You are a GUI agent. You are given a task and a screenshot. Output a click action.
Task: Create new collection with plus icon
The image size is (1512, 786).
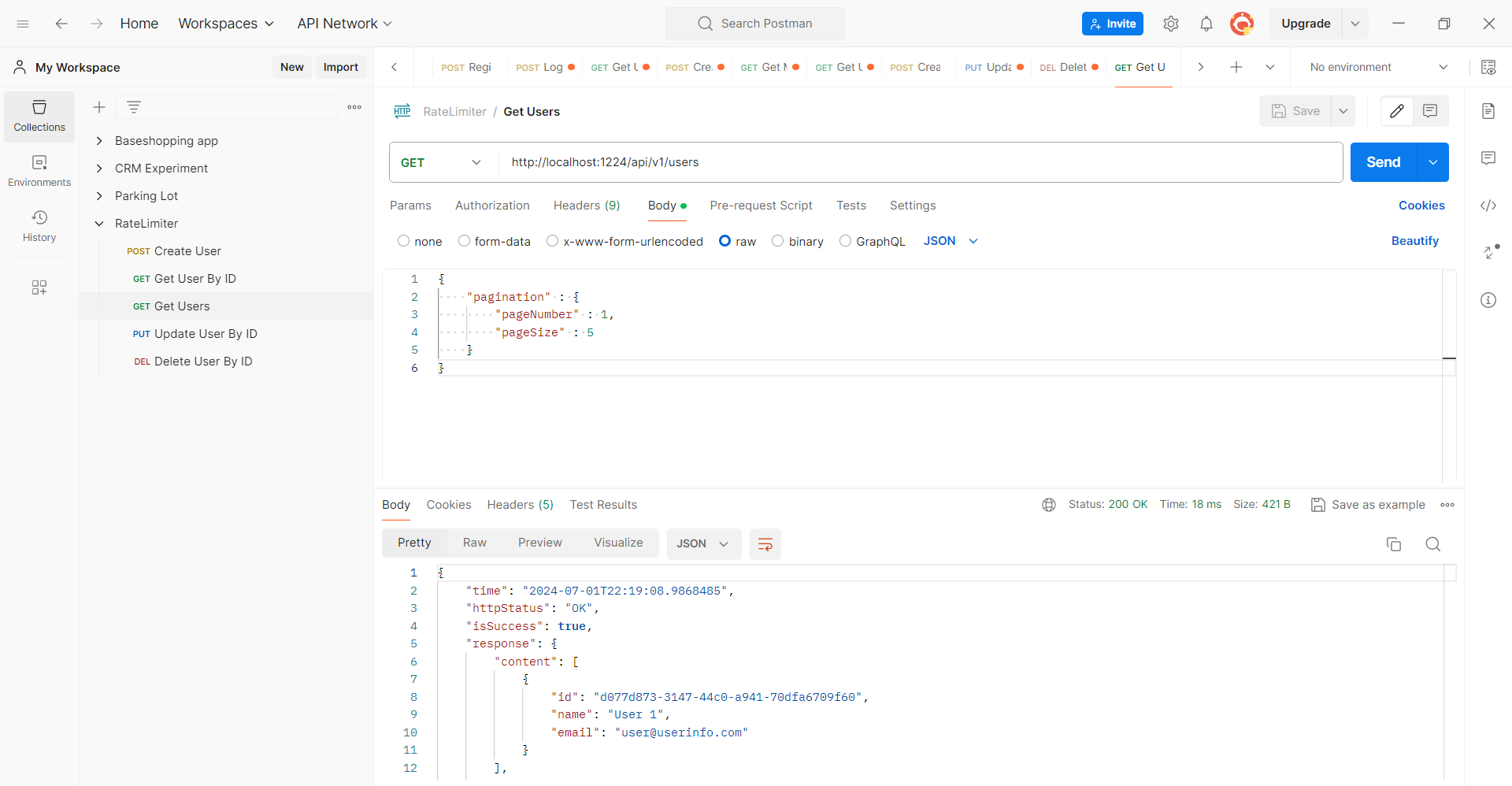click(99, 107)
